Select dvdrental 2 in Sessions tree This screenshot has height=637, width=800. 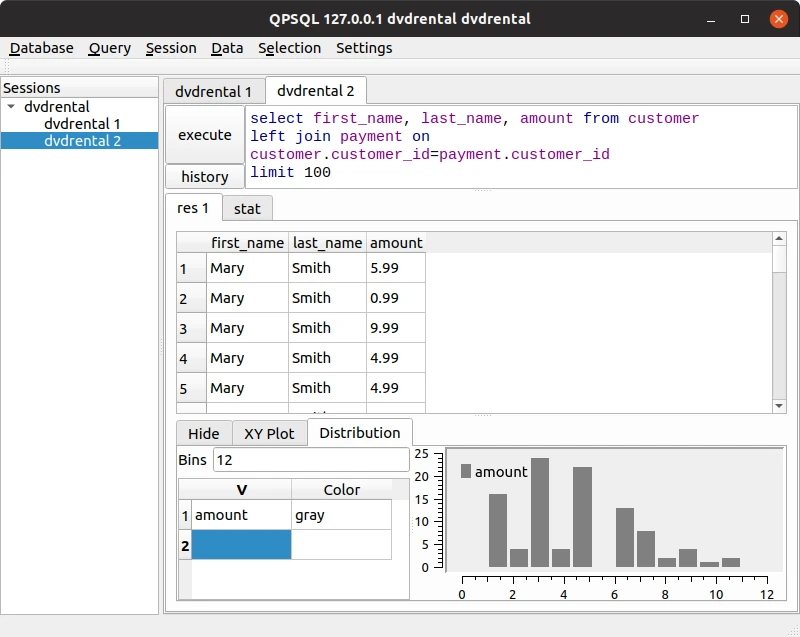pyautogui.click(x=80, y=141)
